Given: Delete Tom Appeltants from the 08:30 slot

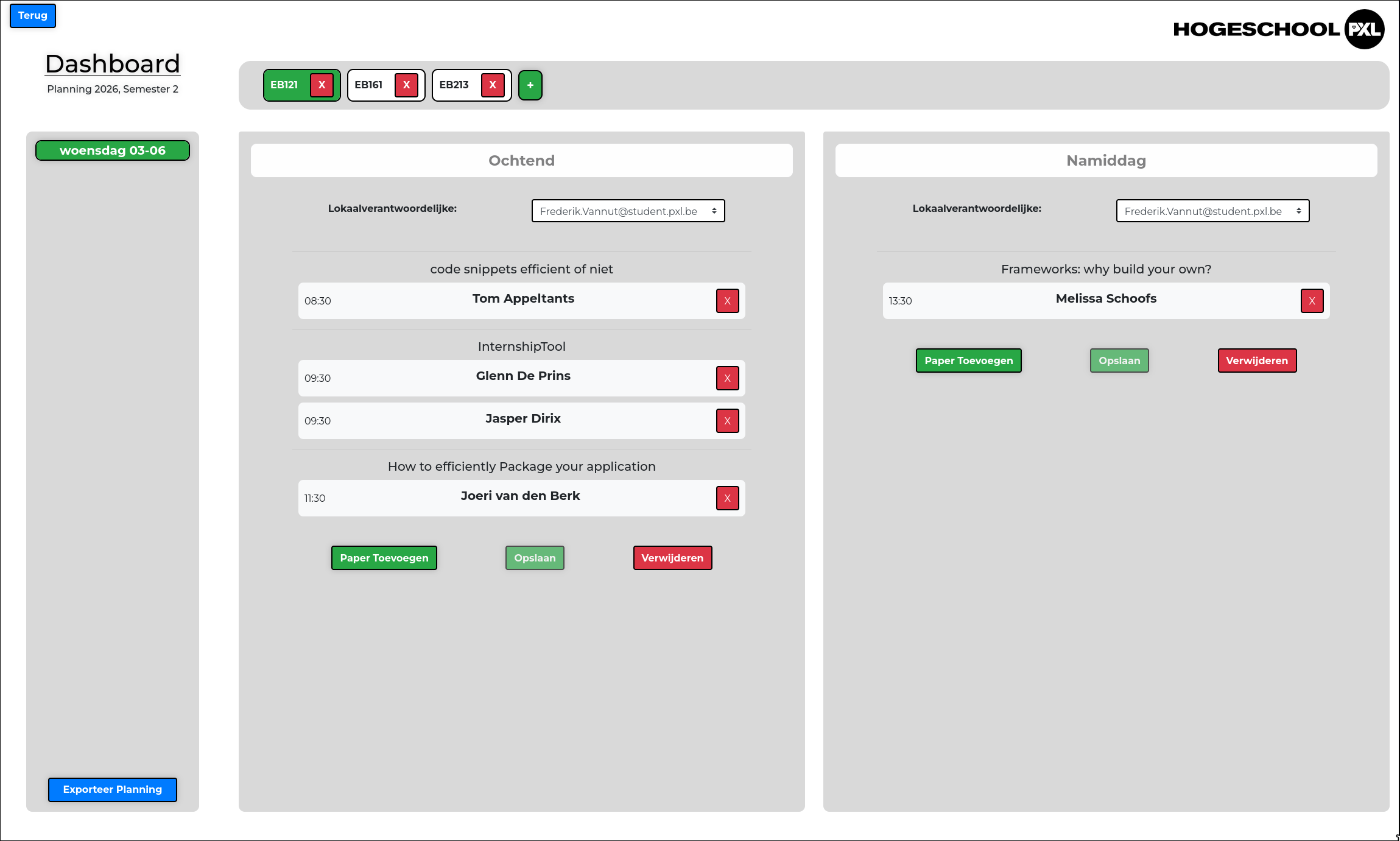Looking at the screenshot, I should [727, 301].
